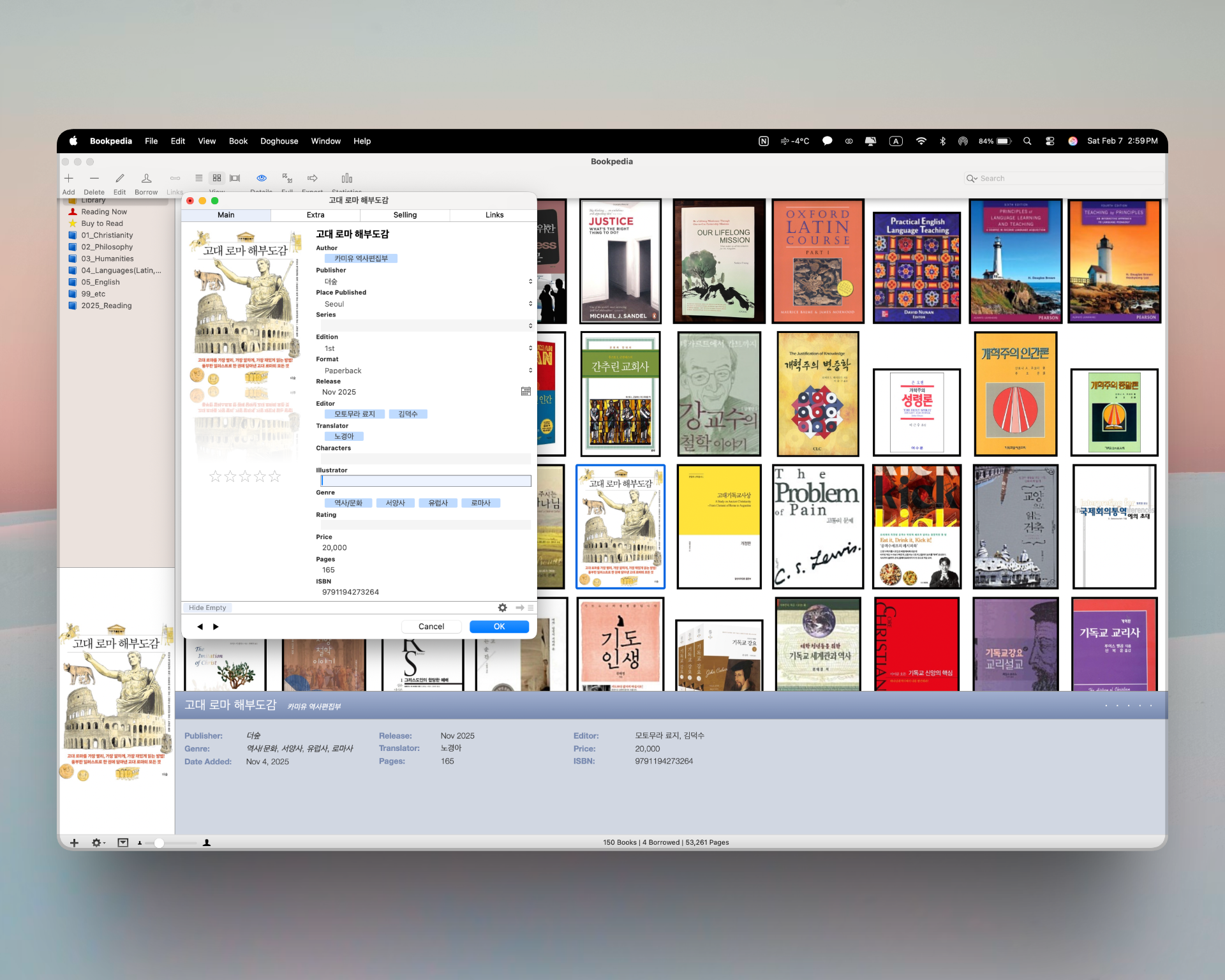
Task: Open the Statistics chart icon
Action: 346,178
